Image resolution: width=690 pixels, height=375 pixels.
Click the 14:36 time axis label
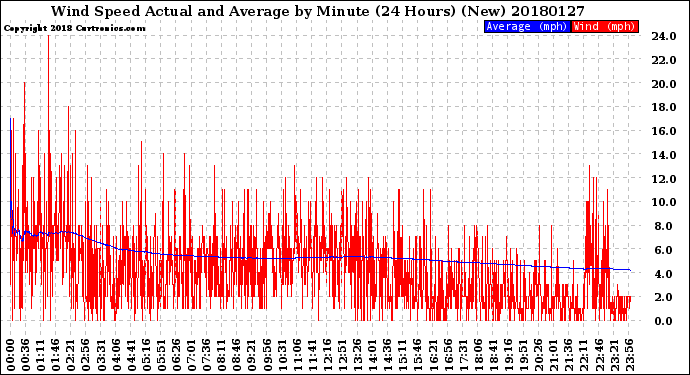point(388,355)
